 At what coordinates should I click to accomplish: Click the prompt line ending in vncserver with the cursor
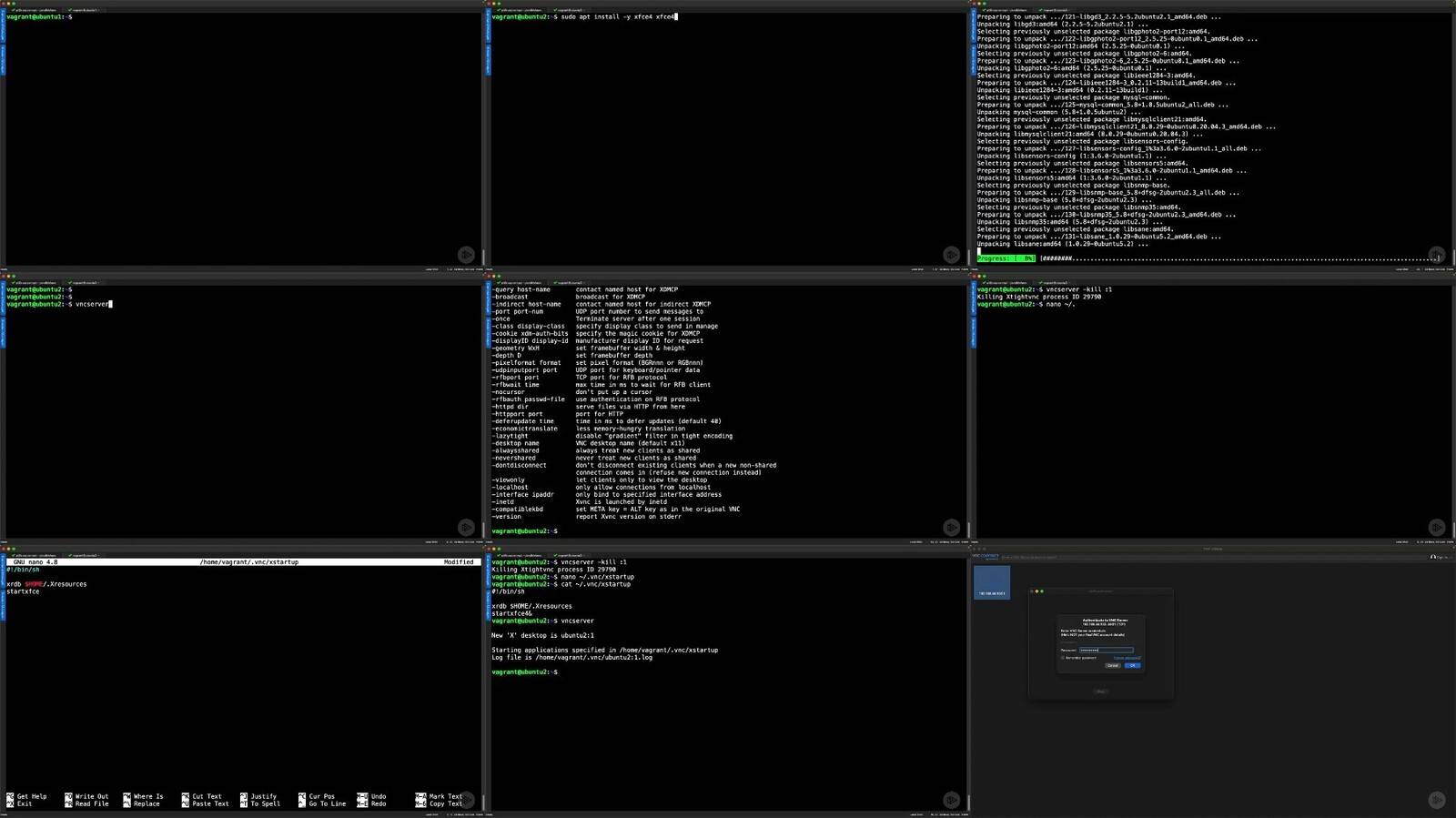59,304
